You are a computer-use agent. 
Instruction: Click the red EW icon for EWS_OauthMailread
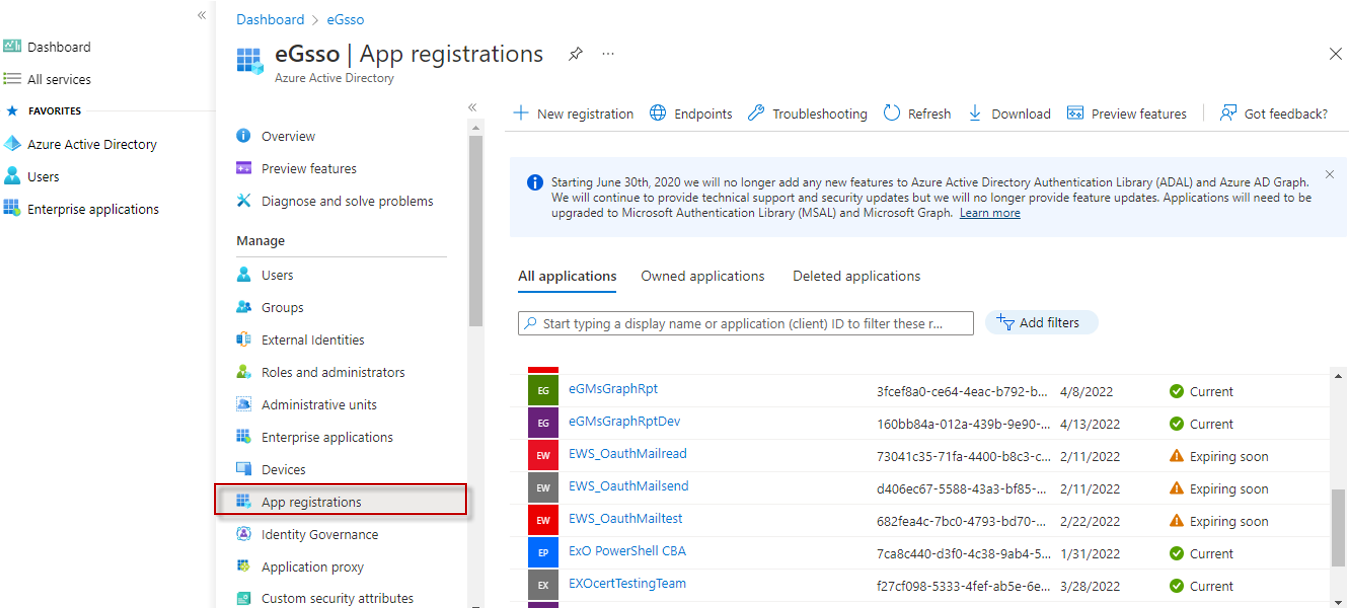coord(542,456)
